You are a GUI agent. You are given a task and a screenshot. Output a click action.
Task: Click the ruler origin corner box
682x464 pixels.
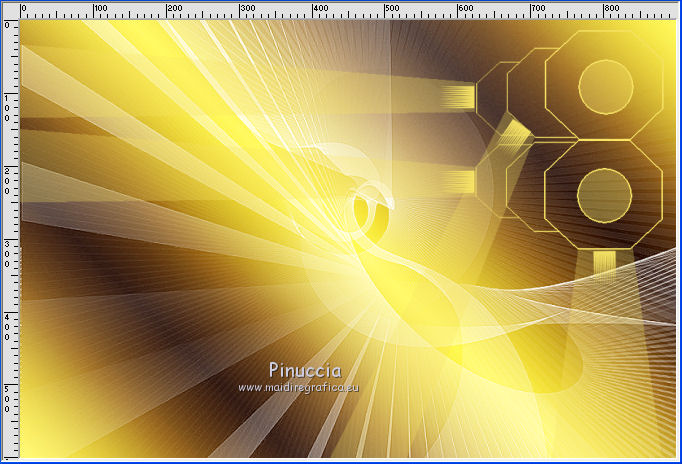click(11, 11)
